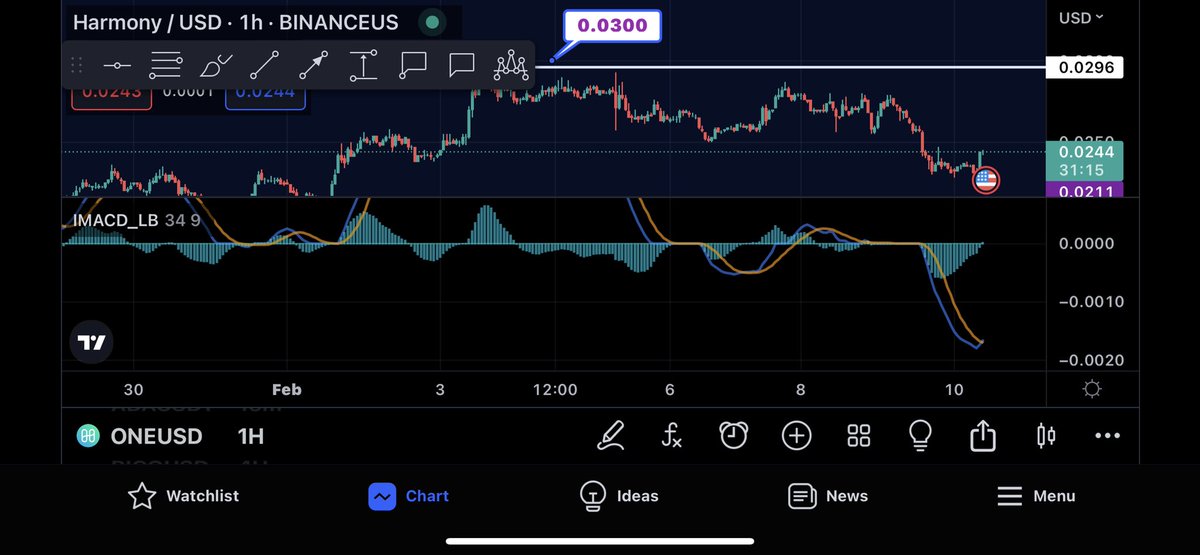The width and height of the screenshot is (1200, 555).
Task: Tap the blue 0.0244 buy price button
Action: tap(265, 92)
